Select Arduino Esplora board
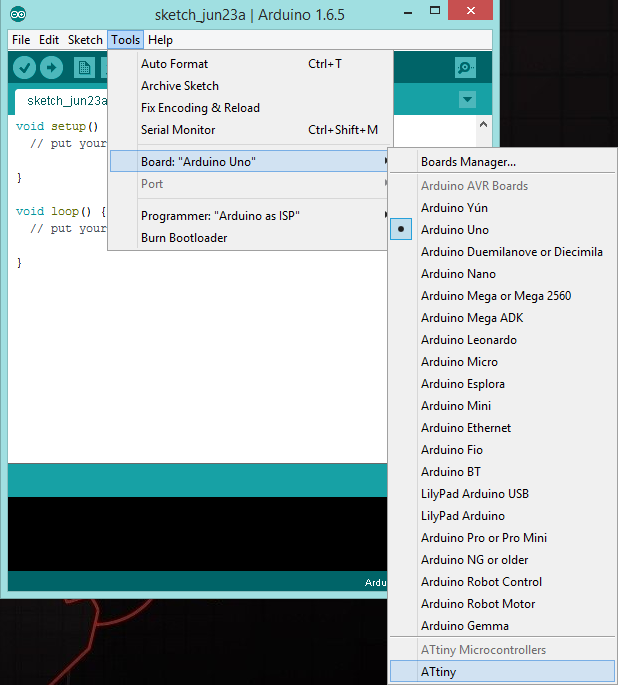 click(x=502, y=384)
